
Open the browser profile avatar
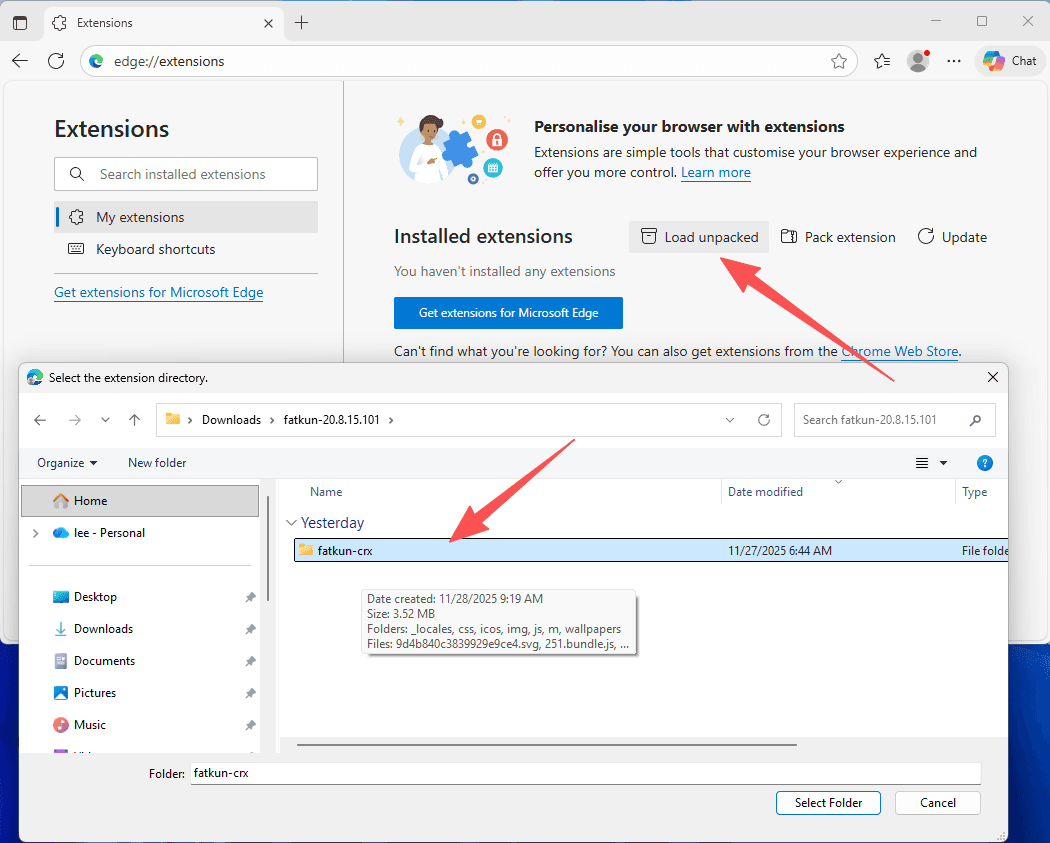click(917, 61)
